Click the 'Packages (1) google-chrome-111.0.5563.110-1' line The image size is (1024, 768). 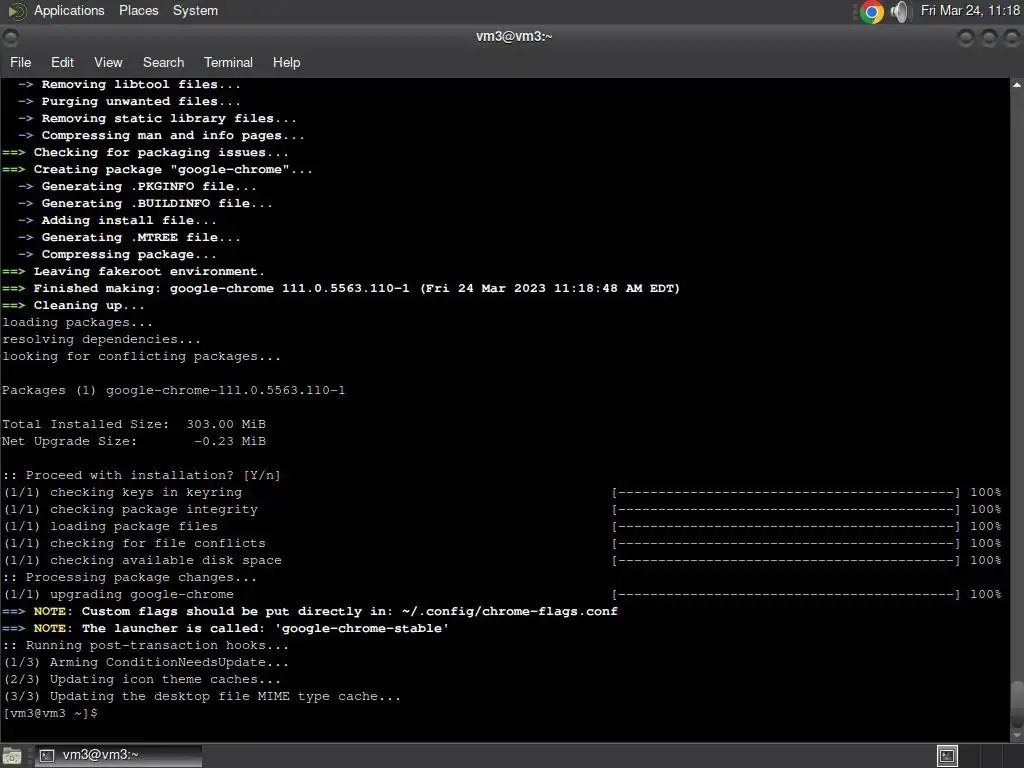pos(173,391)
